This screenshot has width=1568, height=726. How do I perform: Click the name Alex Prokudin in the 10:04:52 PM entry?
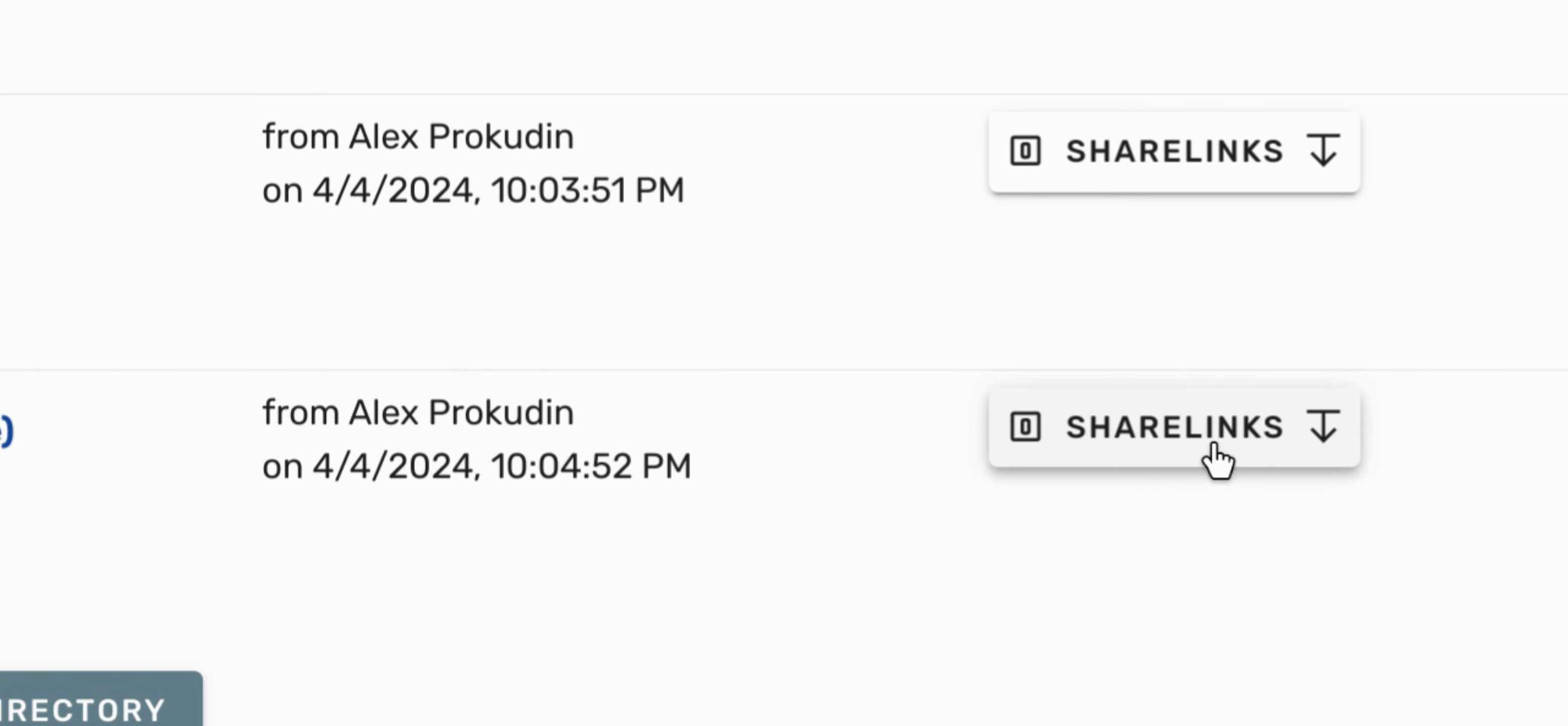(x=461, y=413)
